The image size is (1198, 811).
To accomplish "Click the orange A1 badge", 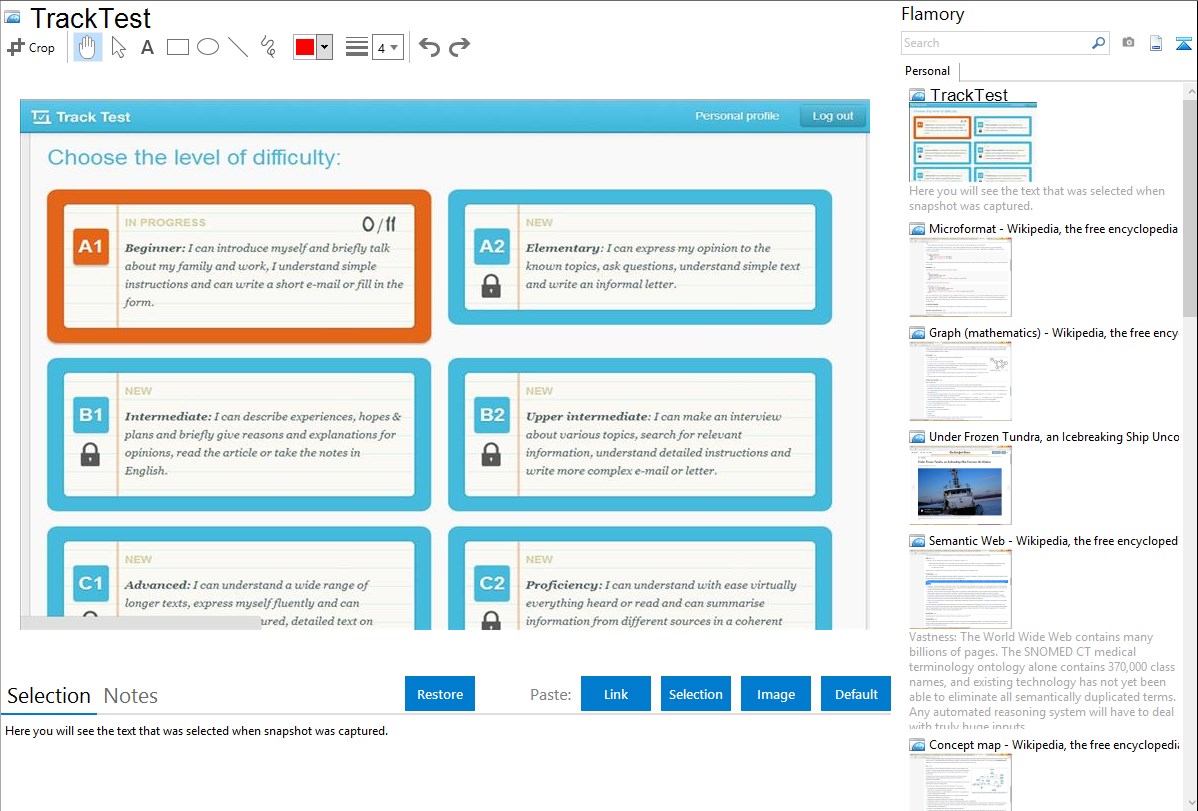I will [91, 246].
